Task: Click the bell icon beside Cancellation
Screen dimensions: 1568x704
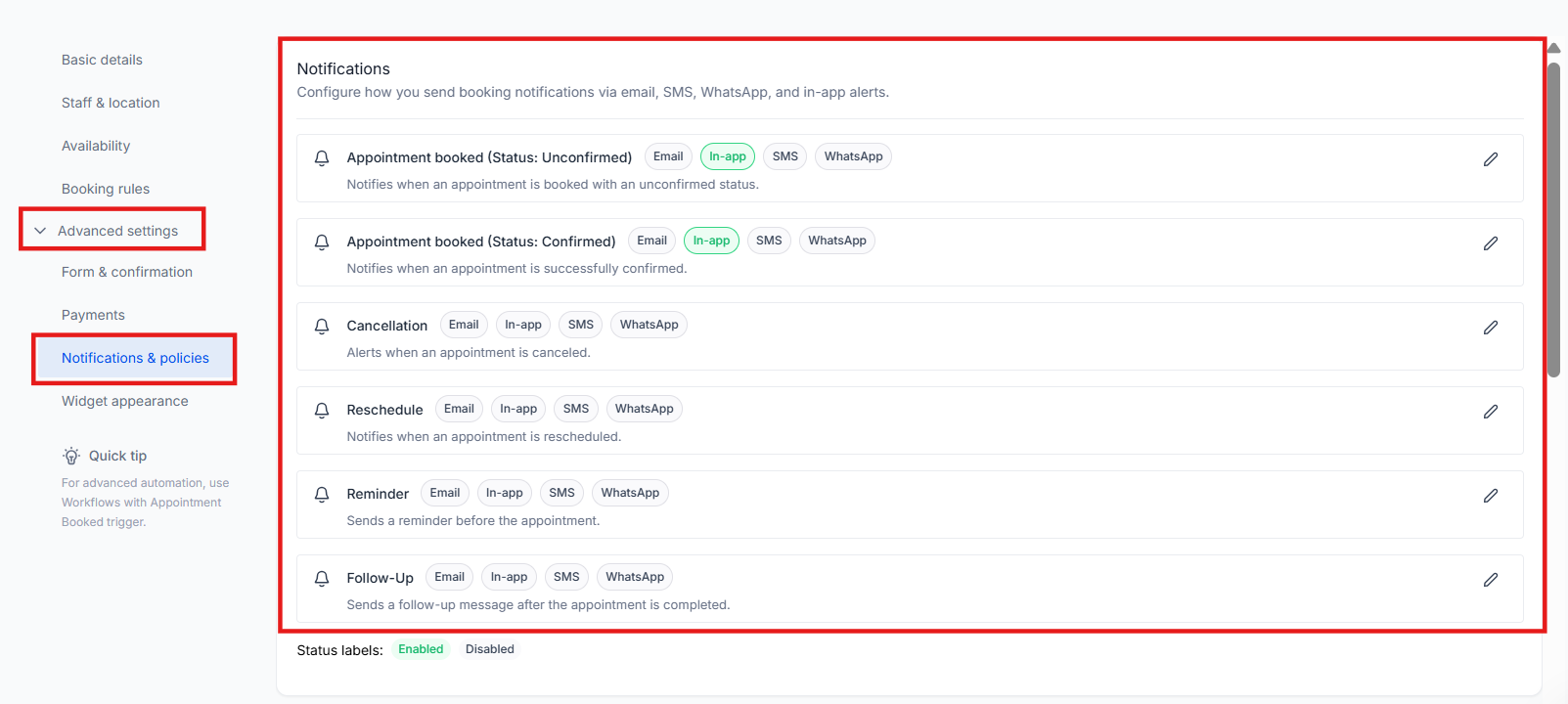Action: click(322, 327)
